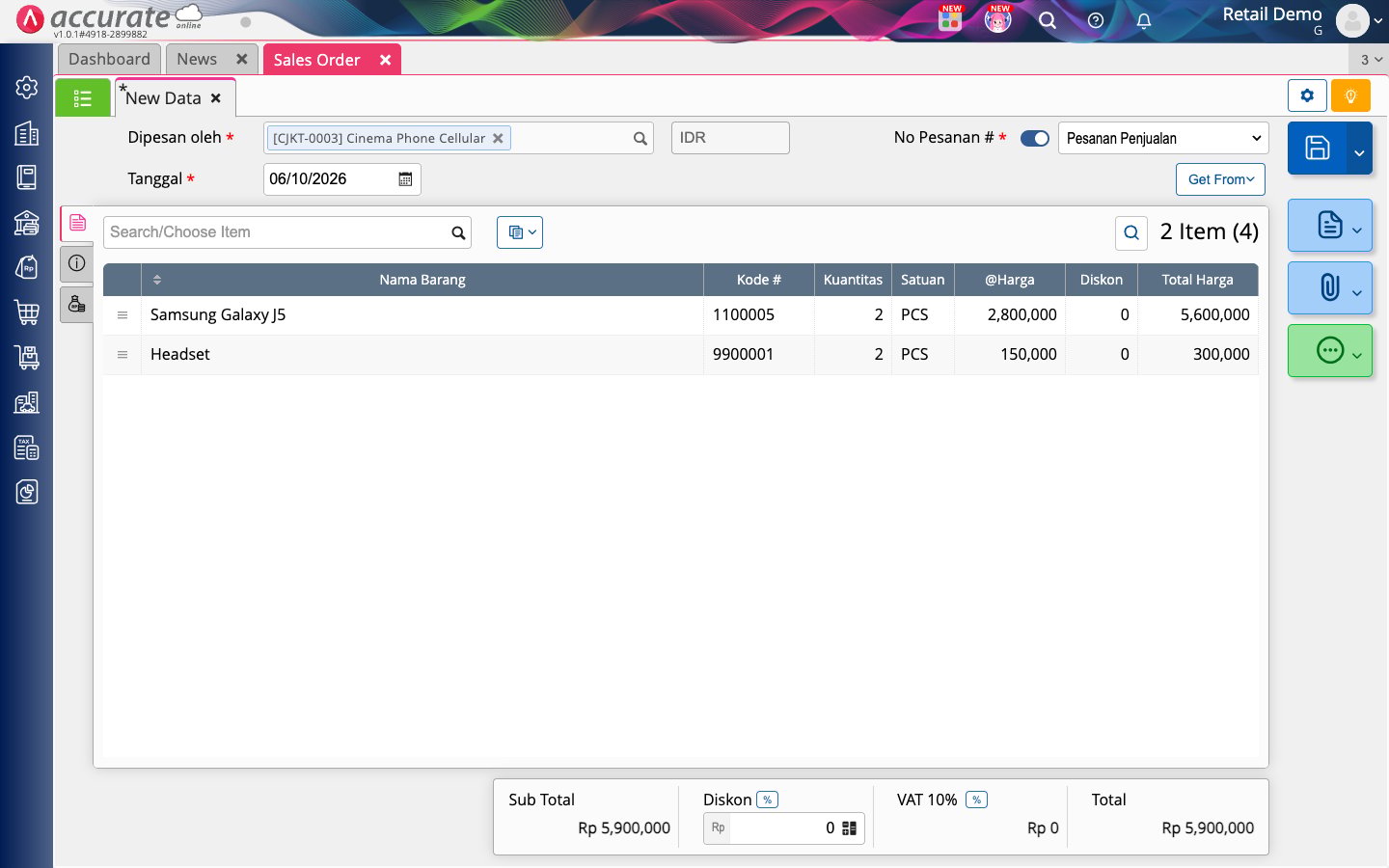
Task: Select the money bag cost side tab
Action: pos(77,305)
